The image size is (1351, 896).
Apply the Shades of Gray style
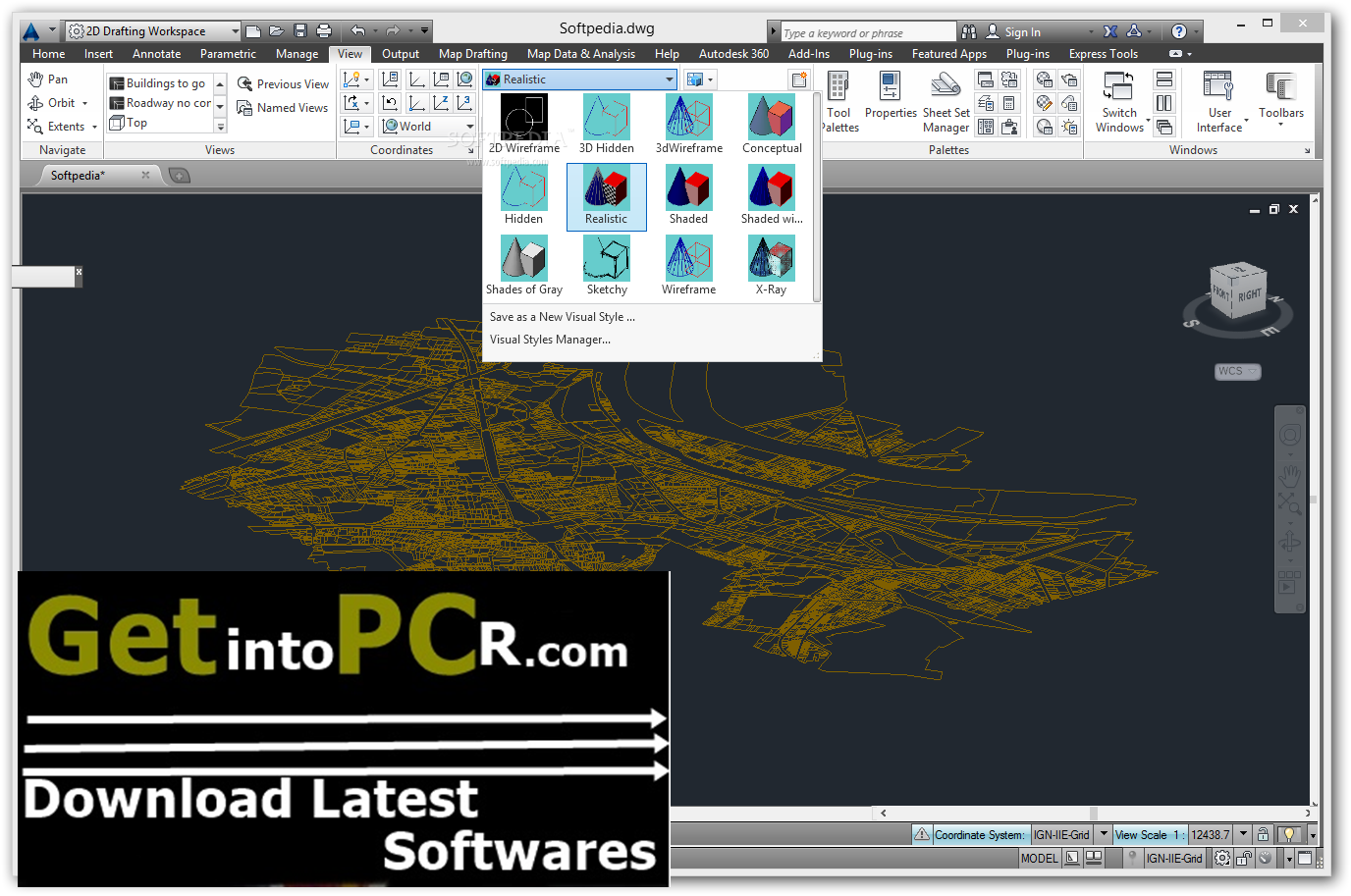coord(523,266)
